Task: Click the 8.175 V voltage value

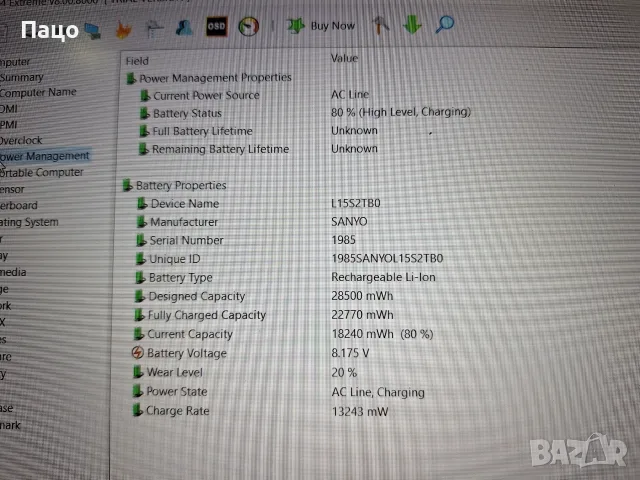Action: 351,353
